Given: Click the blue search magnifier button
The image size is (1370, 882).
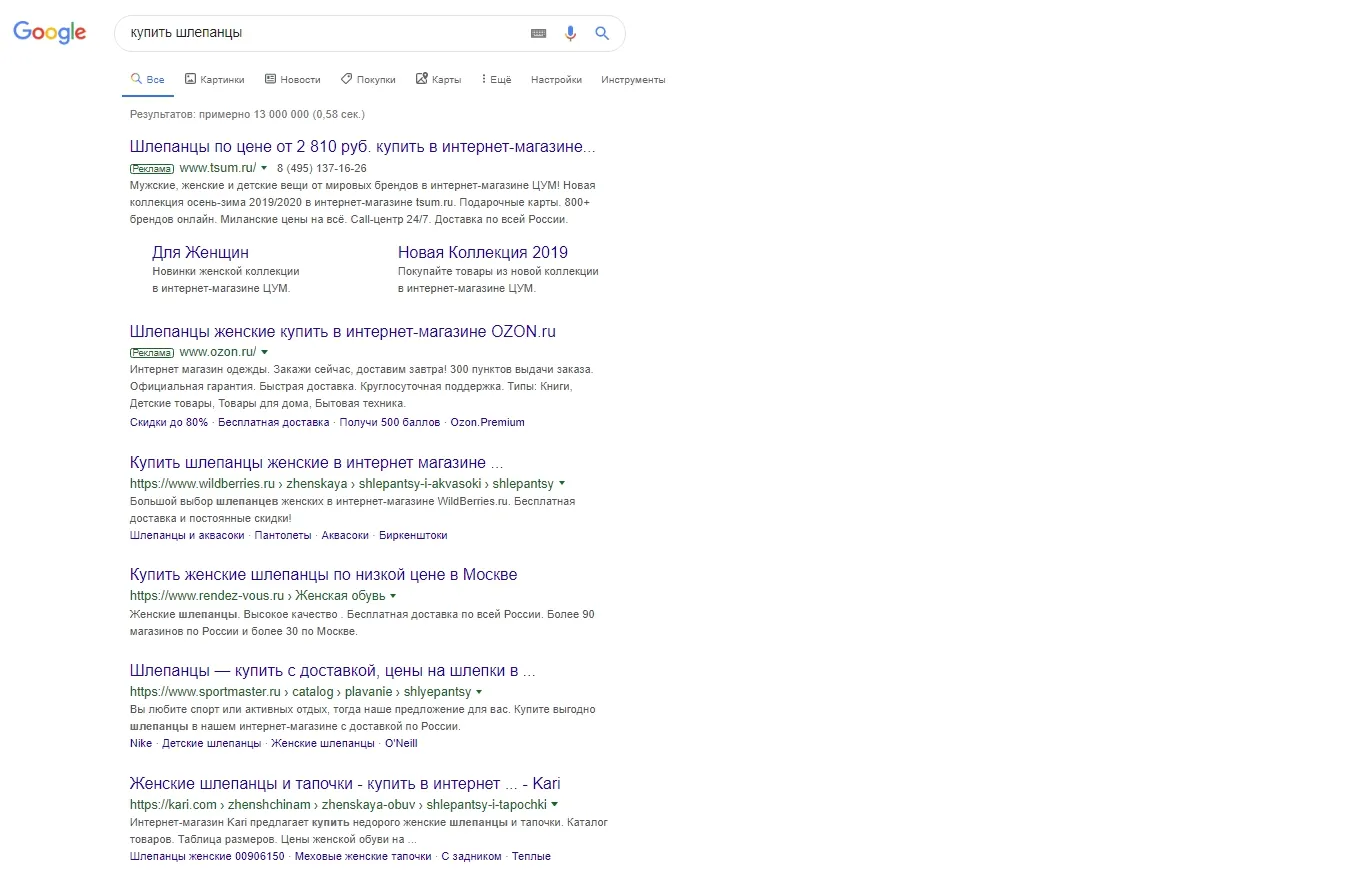Looking at the screenshot, I should coord(602,33).
